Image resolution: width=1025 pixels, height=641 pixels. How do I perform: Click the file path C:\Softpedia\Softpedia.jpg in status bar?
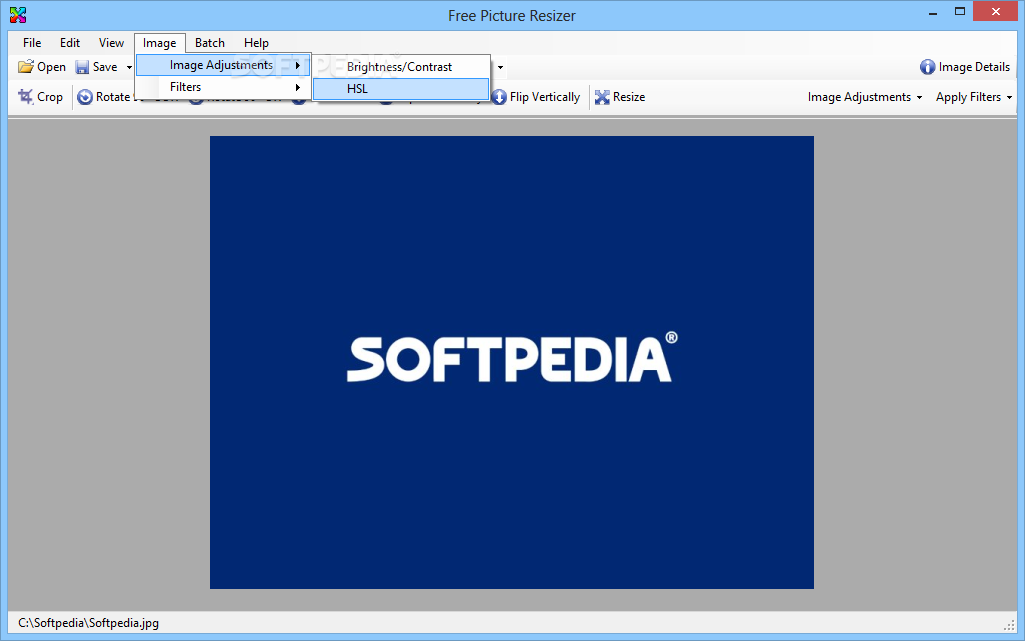tap(88, 623)
